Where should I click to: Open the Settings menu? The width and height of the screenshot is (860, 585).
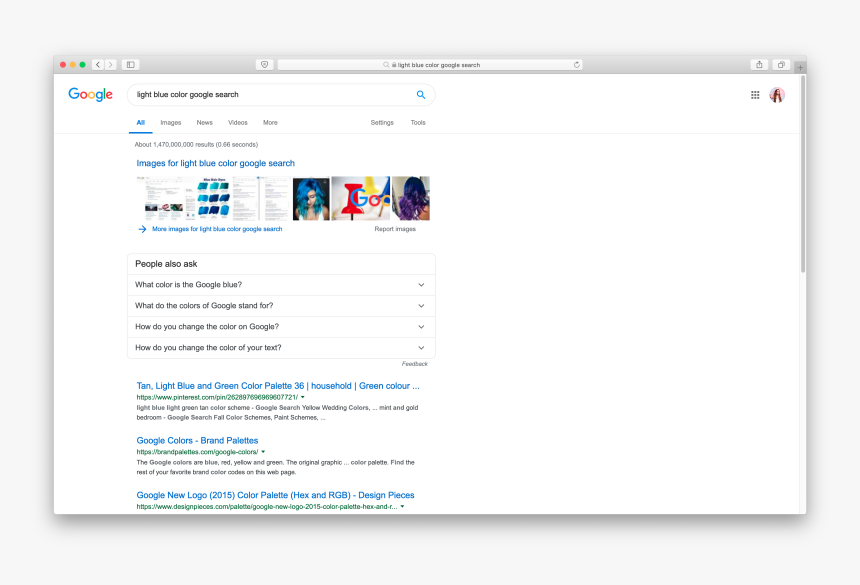[382, 123]
